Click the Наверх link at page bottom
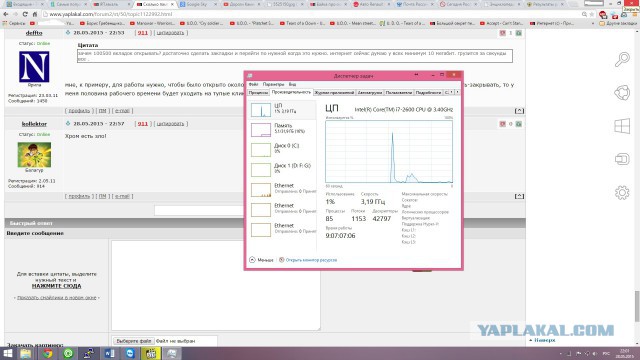640x360 pixels. (544, 340)
